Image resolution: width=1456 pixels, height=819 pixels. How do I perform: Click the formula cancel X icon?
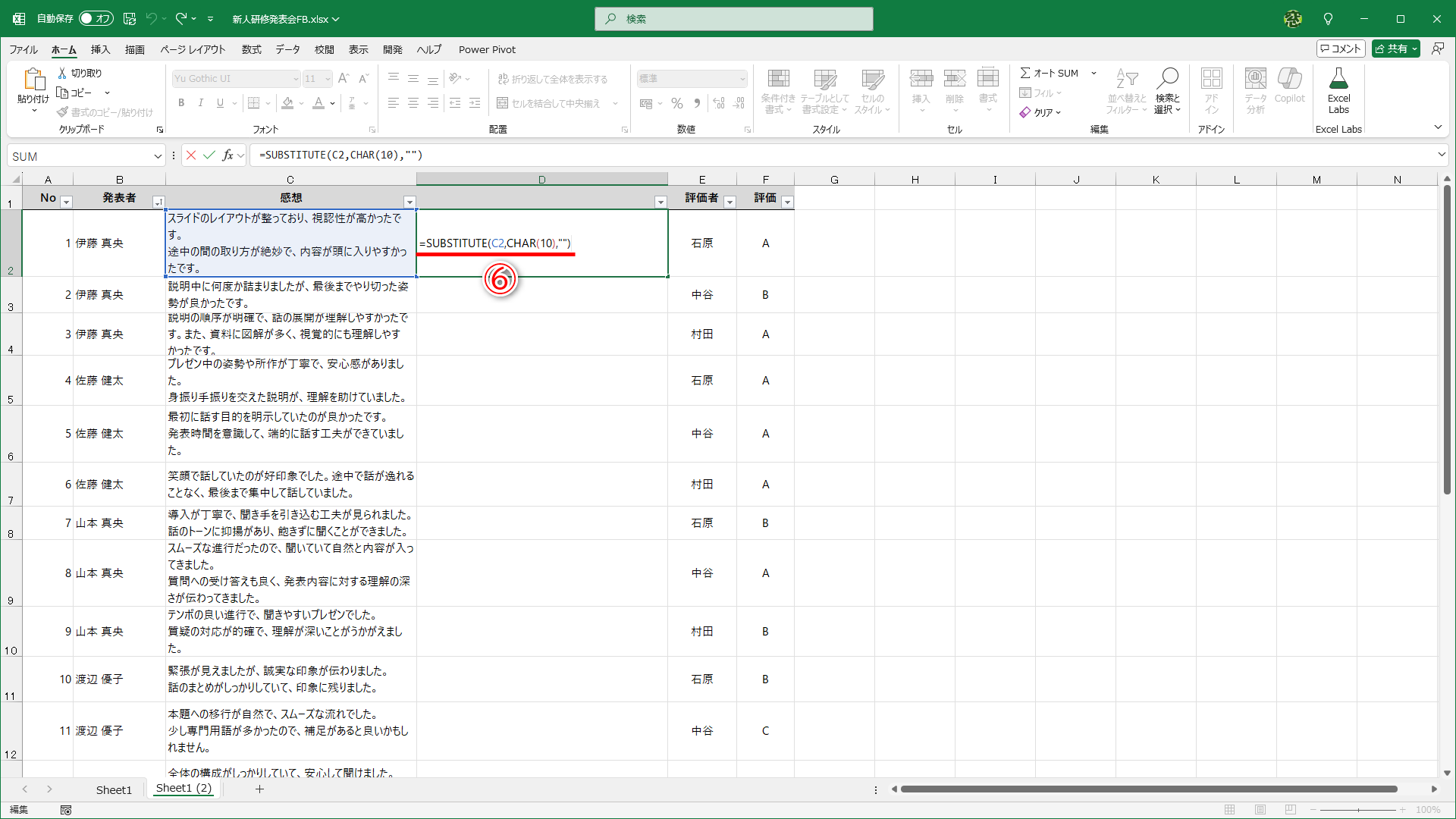[x=191, y=155]
